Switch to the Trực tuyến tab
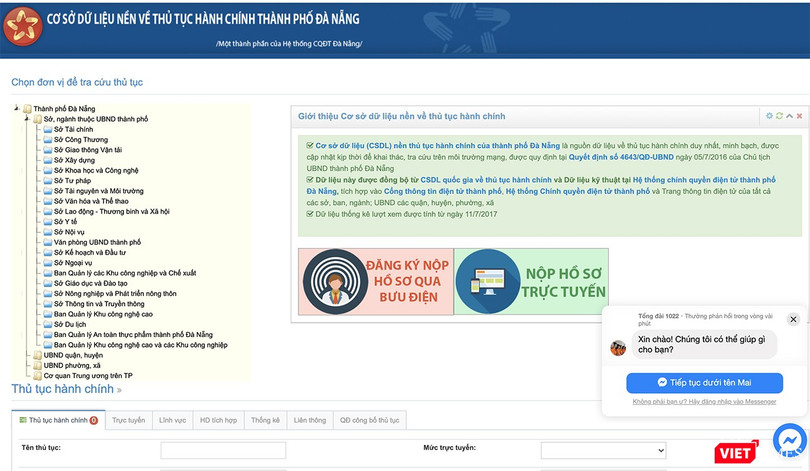The width and height of the screenshot is (810, 471). (128, 421)
